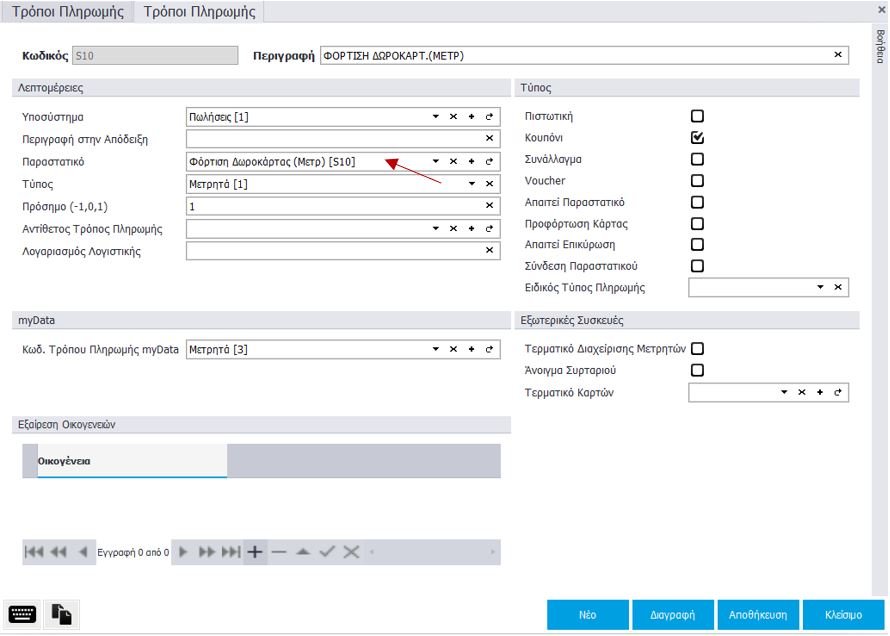Viewport: 890px width, 636px height.
Task: Switch to the first Τρόποι Πληρωμής tab
Action: 67,12
